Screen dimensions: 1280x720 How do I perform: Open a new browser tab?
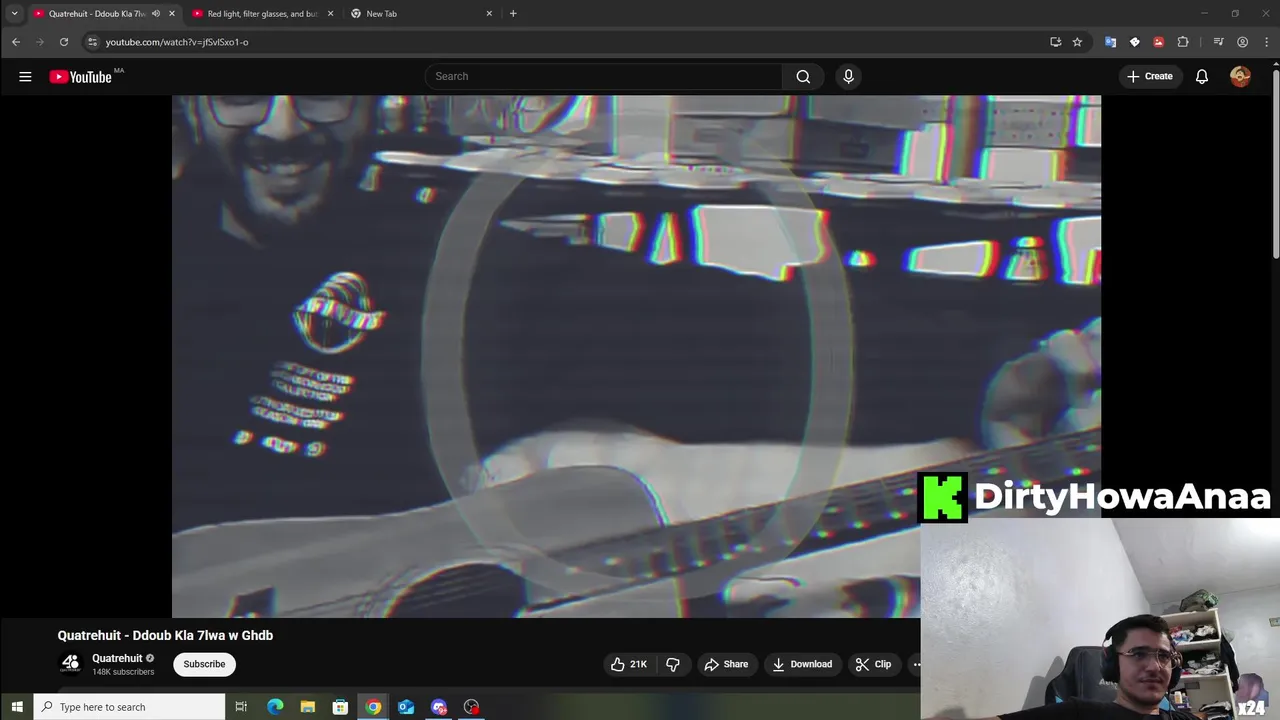point(513,13)
